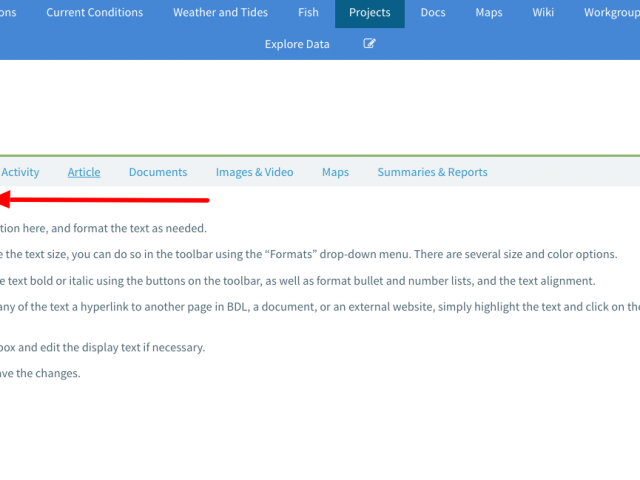This screenshot has height=480, width=640.
Task: Open the Workgroups nav item
Action: coord(611,13)
